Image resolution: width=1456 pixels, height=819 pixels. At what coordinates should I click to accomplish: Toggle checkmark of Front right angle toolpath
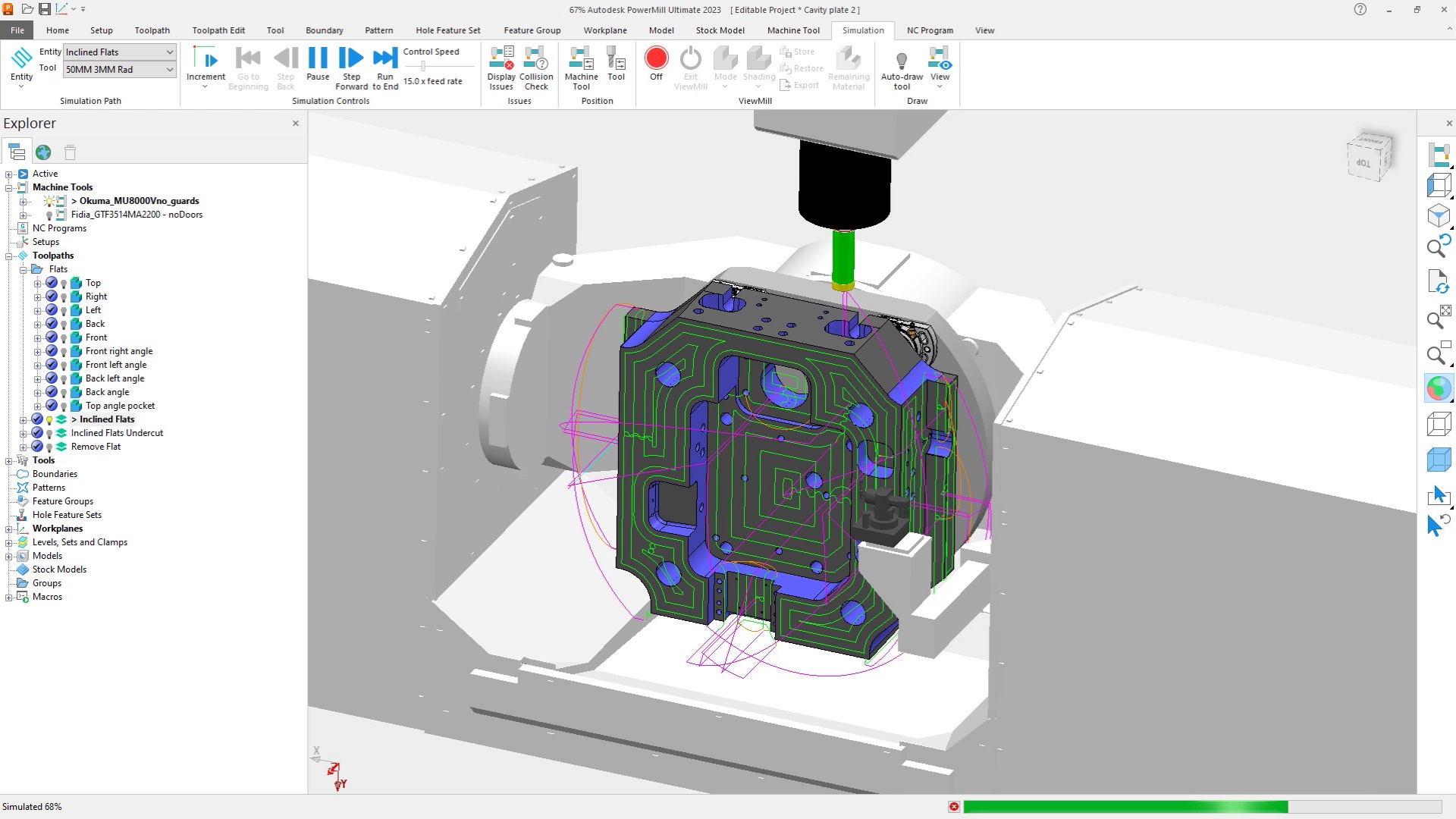52,351
